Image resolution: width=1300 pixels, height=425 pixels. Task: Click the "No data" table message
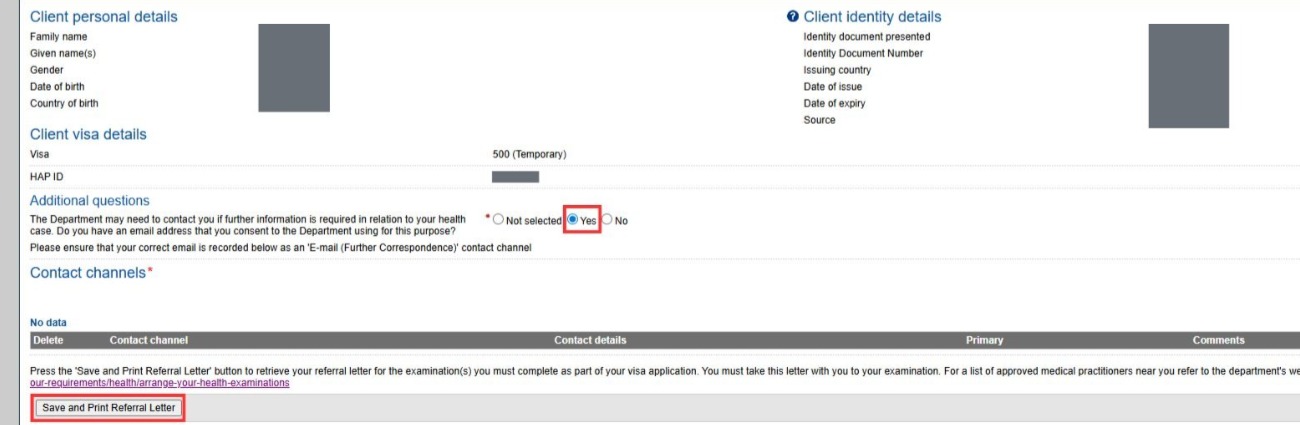(x=49, y=323)
